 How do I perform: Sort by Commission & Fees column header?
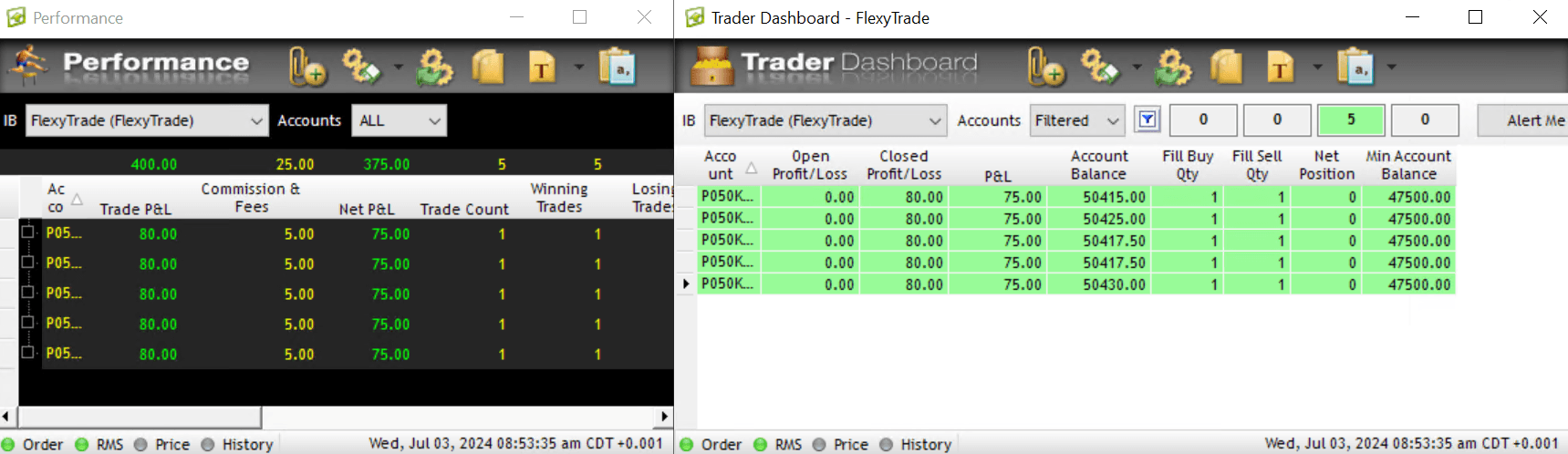click(x=250, y=198)
